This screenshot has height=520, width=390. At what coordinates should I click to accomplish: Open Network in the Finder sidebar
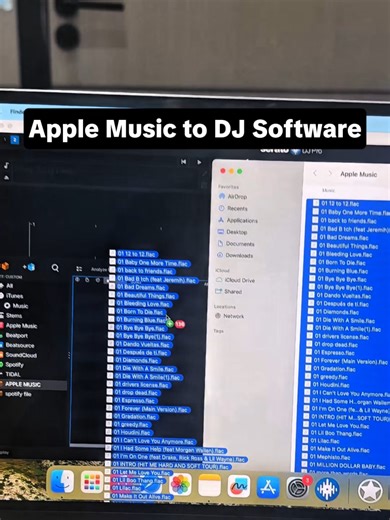(x=230, y=316)
